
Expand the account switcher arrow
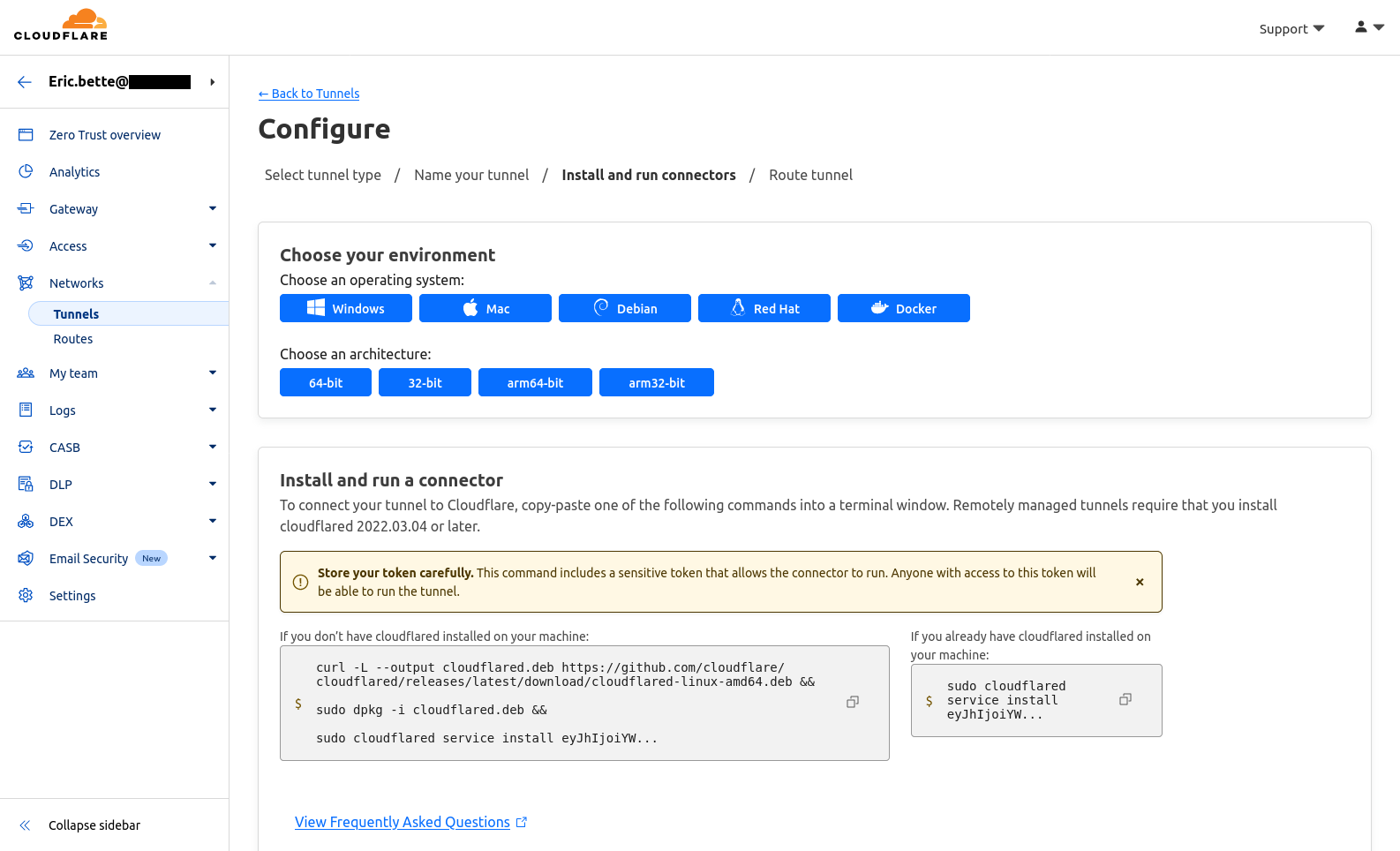click(212, 82)
